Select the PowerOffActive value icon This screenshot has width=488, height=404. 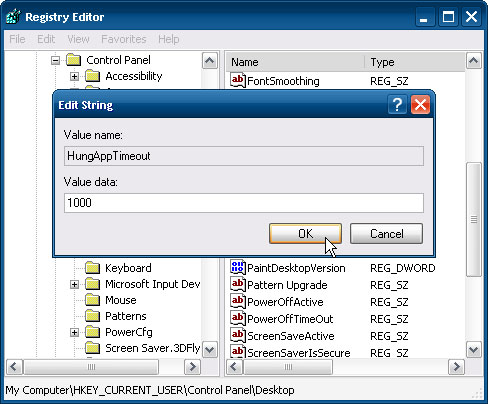pyautogui.click(x=238, y=301)
